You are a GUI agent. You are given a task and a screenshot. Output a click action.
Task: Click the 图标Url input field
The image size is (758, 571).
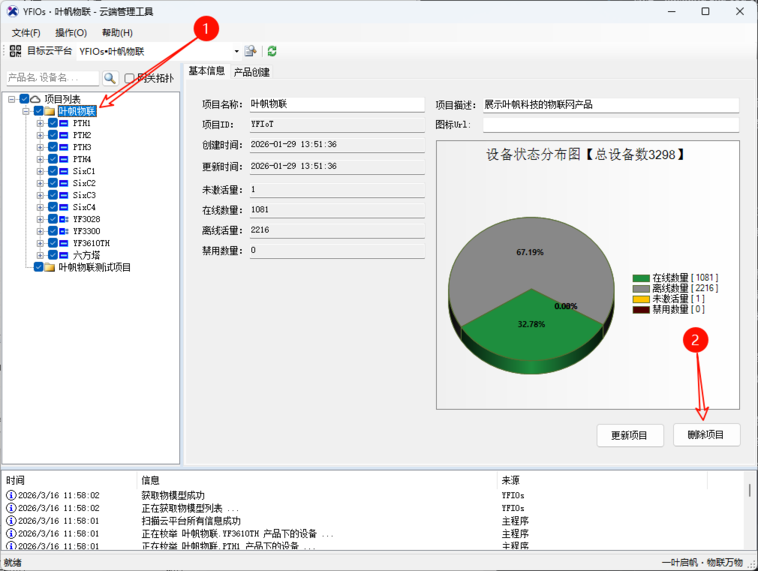pyautogui.click(x=611, y=125)
